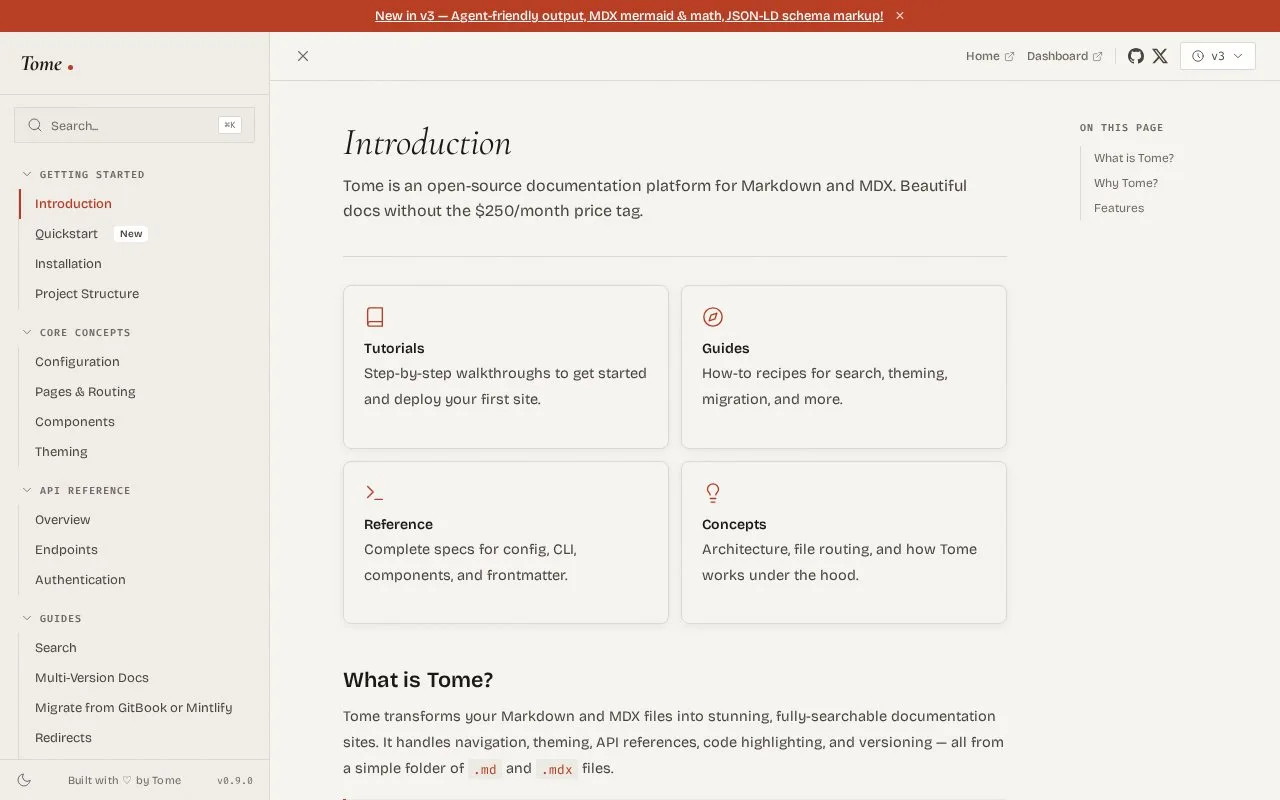The image size is (1280, 800).
Task: Click the ⌘K shortcut badge
Action: tap(230, 125)
